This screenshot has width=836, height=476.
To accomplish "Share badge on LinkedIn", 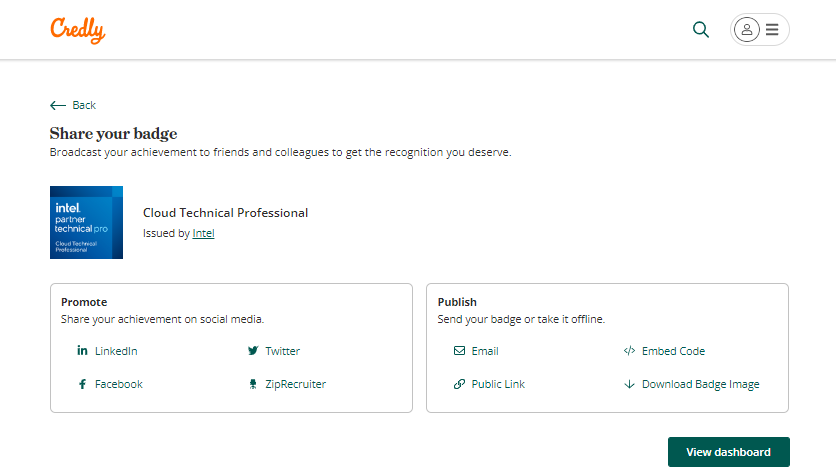I will pos(116,351).
